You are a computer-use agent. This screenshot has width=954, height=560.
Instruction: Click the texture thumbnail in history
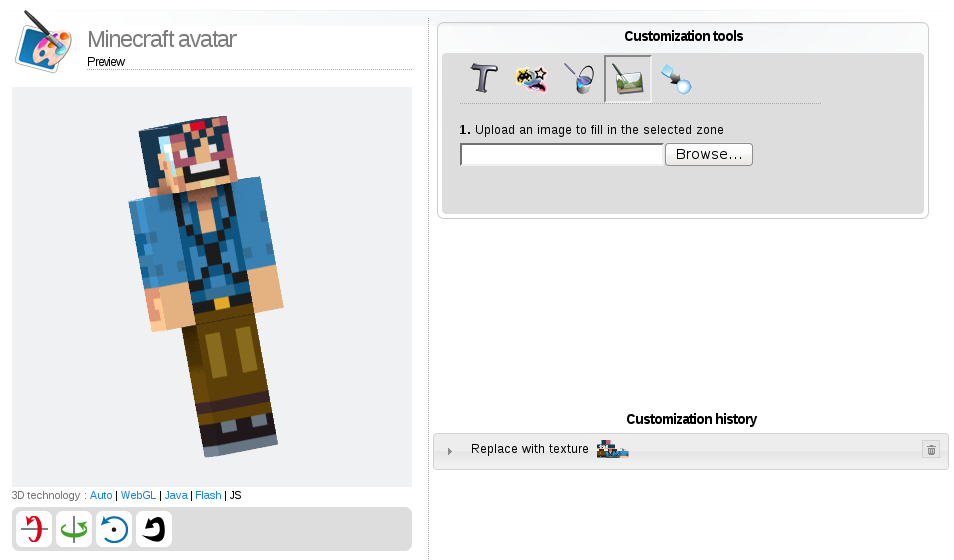(x=612, y=449)
